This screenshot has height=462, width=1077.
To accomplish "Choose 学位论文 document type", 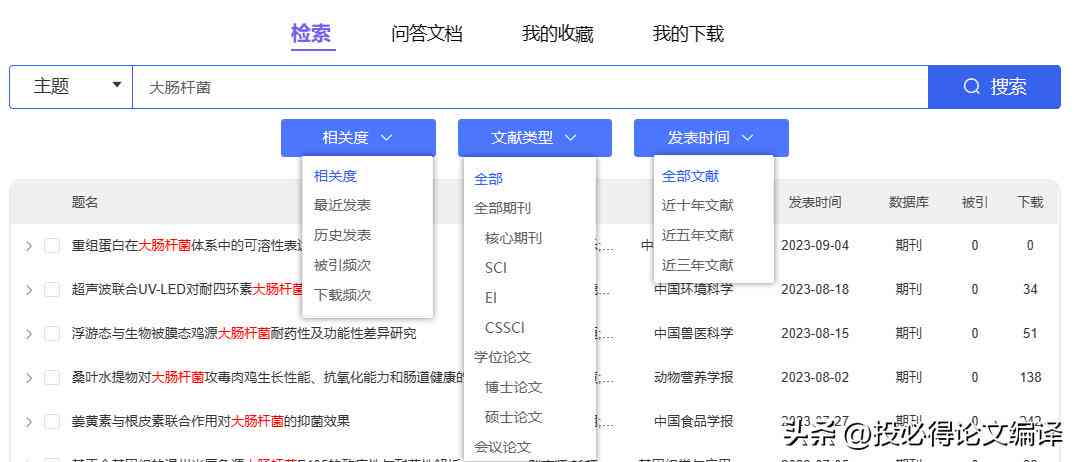I will coord(502,358).
